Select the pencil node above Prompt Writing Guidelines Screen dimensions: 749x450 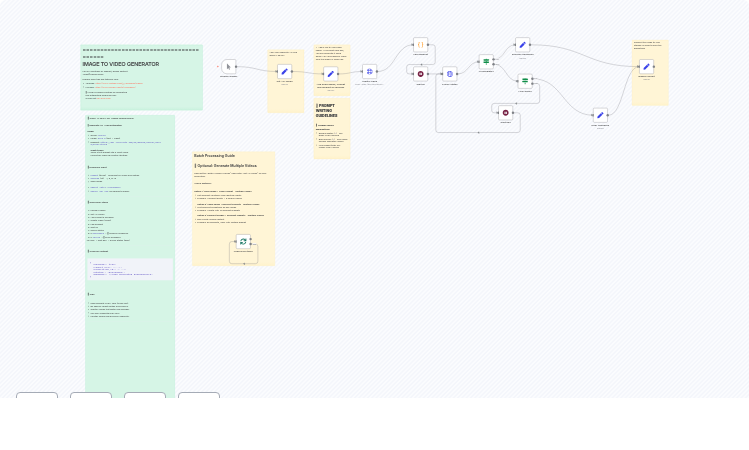[330, 74]
